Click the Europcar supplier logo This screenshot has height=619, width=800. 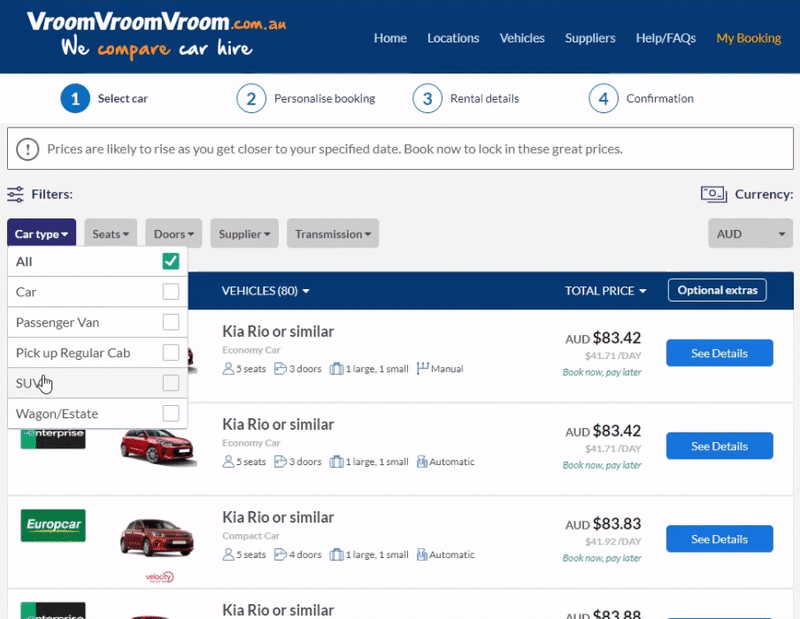point(53,525)
